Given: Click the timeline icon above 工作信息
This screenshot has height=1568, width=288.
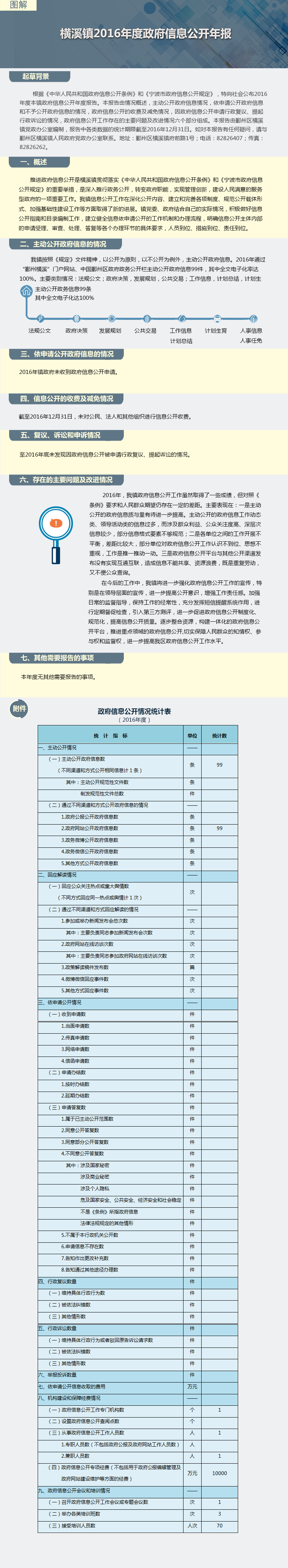Looking at the screenshot, I should (x=181, y=318).
